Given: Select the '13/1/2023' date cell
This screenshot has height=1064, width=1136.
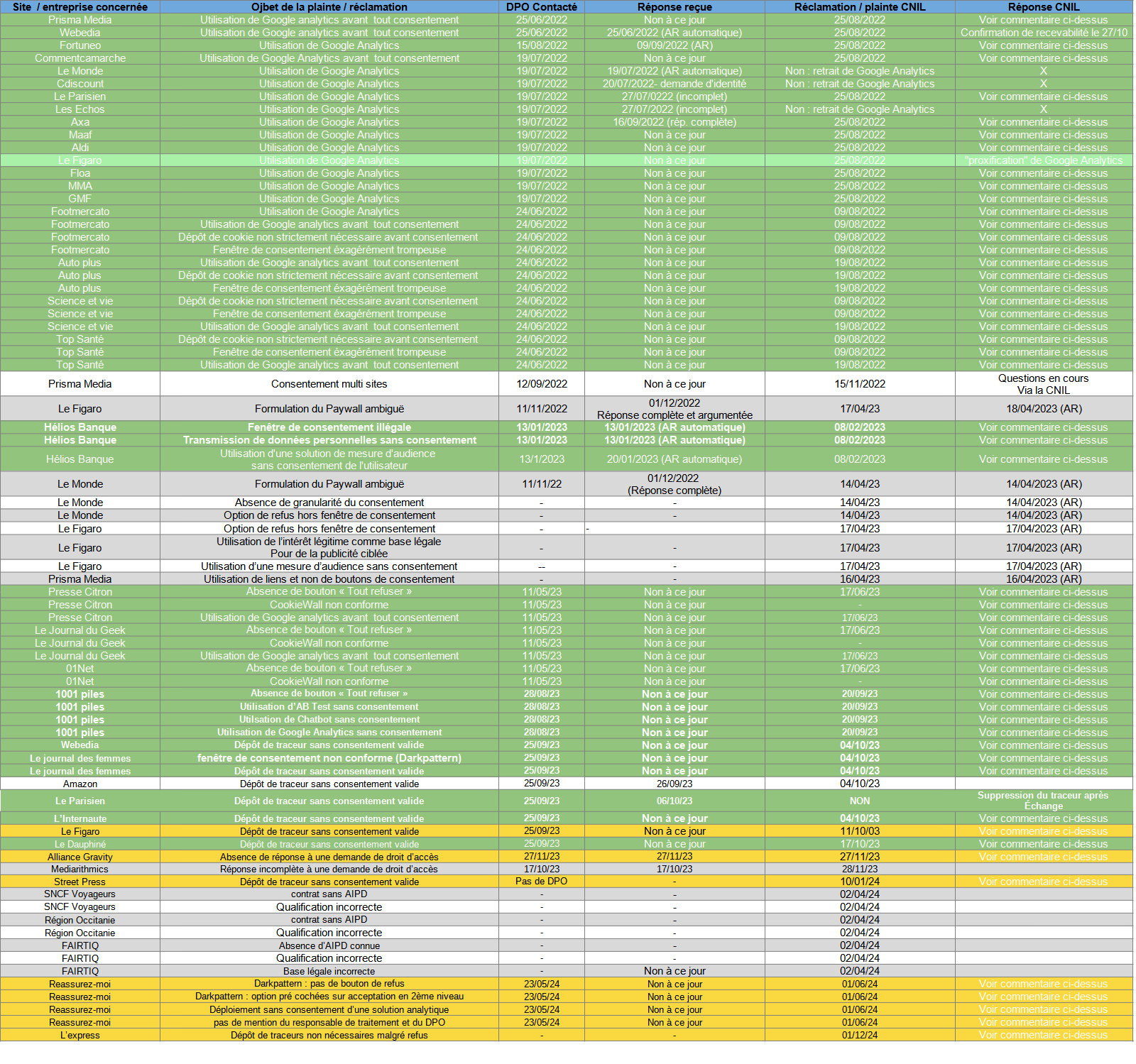Looking at the screenshot, I should pyautogui.click(x=542, y=459).
